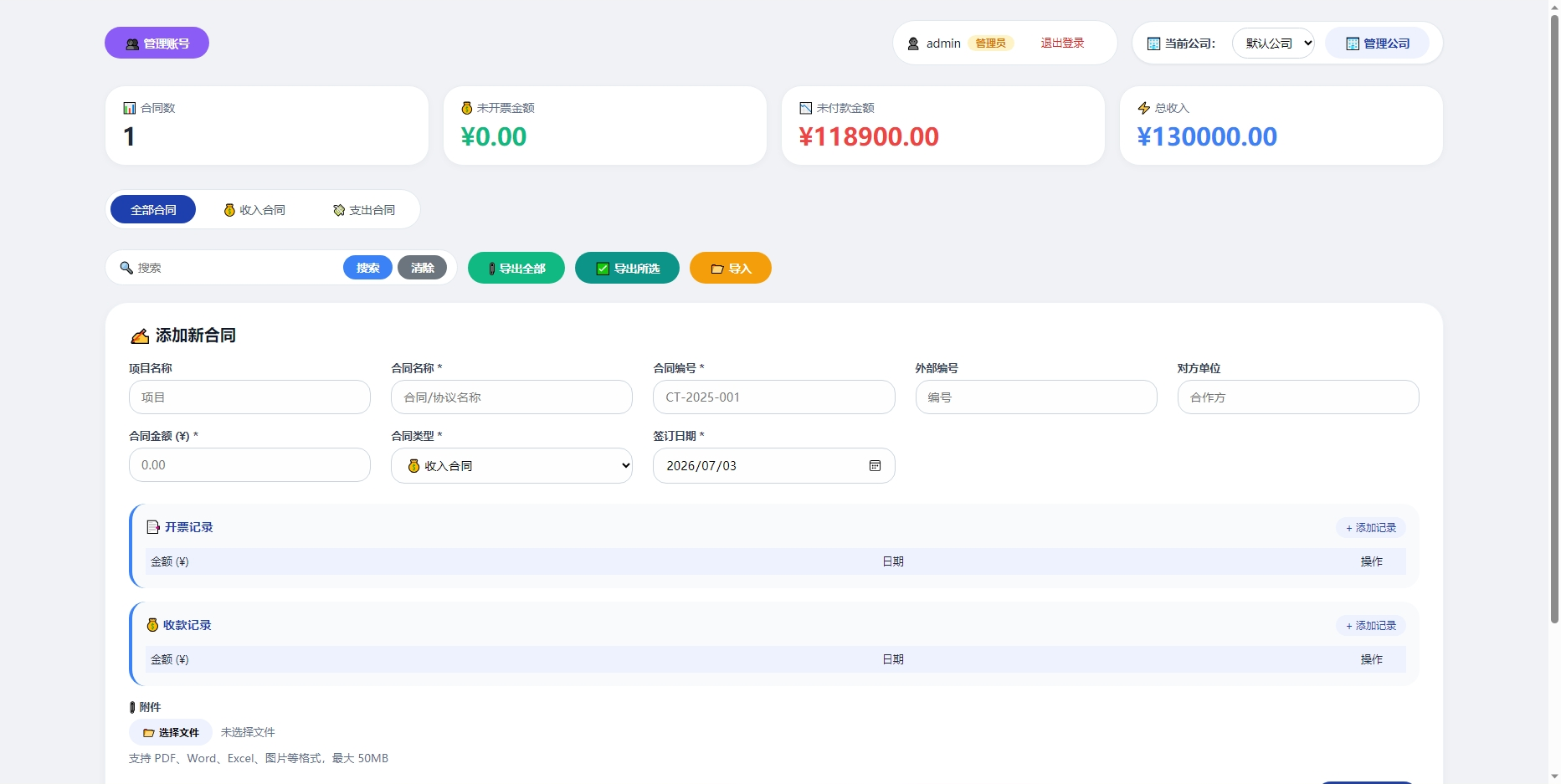Viewport: 1561px width, 784px height.
Task: Click the 选择文件 attachment button
Action: pyautogui.click(x=171, y=732)
